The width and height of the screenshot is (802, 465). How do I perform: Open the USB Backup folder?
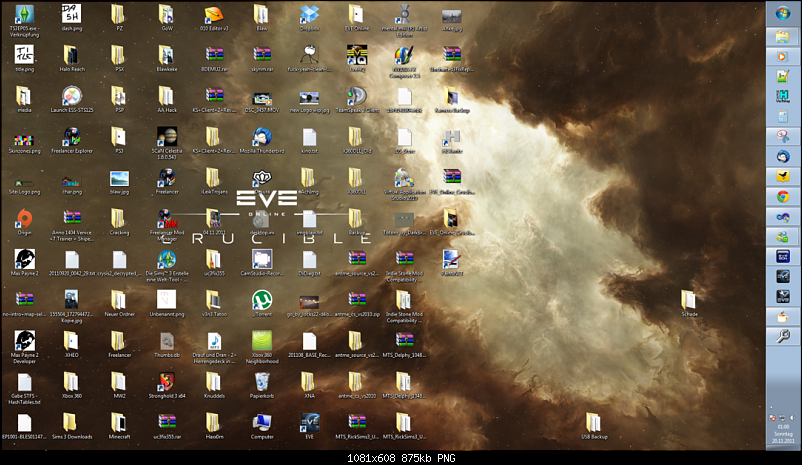[x=594, y=426]
